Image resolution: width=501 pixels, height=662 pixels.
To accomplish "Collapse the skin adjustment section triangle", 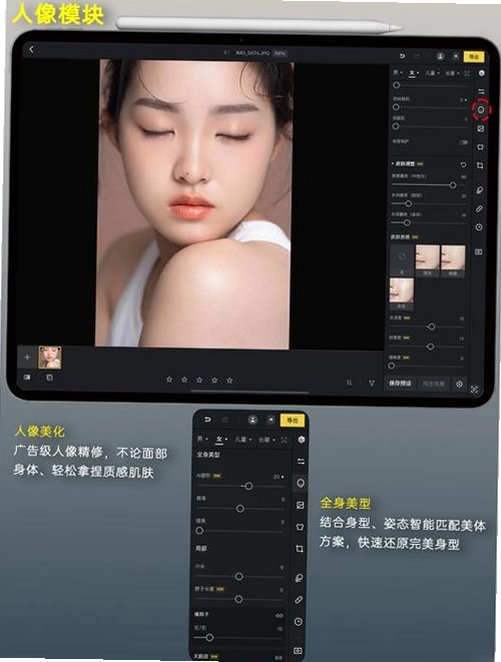I will (392, 163).
